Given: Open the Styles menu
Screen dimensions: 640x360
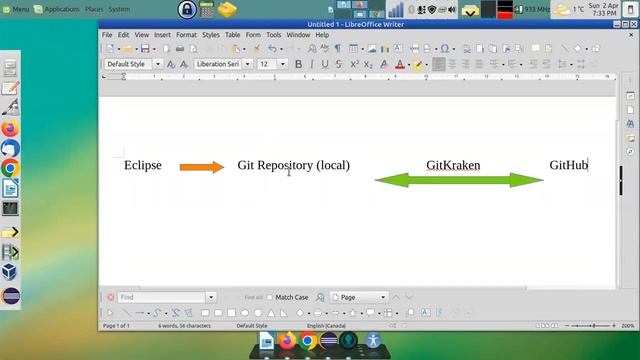Looking at the screenshot, I should (211, 35).
